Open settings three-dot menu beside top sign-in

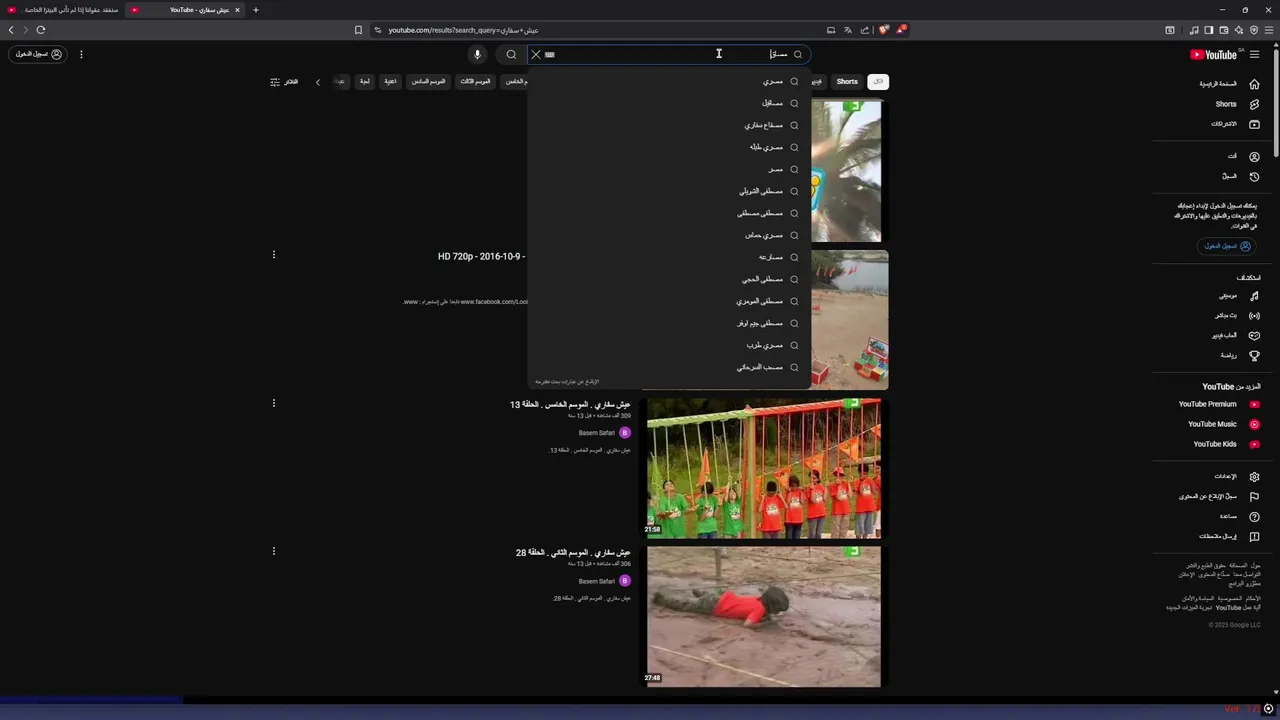(x=81, y=55)
